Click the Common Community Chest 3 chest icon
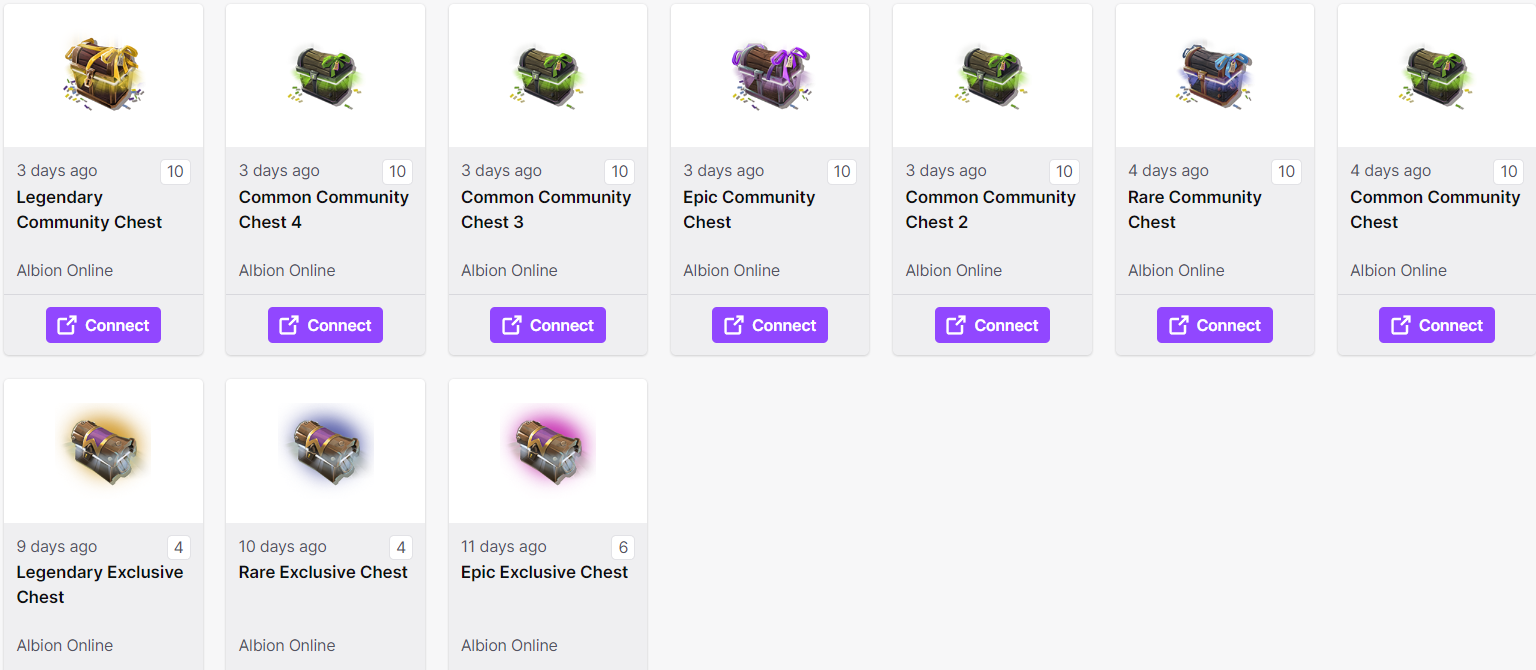 point(547,75)
